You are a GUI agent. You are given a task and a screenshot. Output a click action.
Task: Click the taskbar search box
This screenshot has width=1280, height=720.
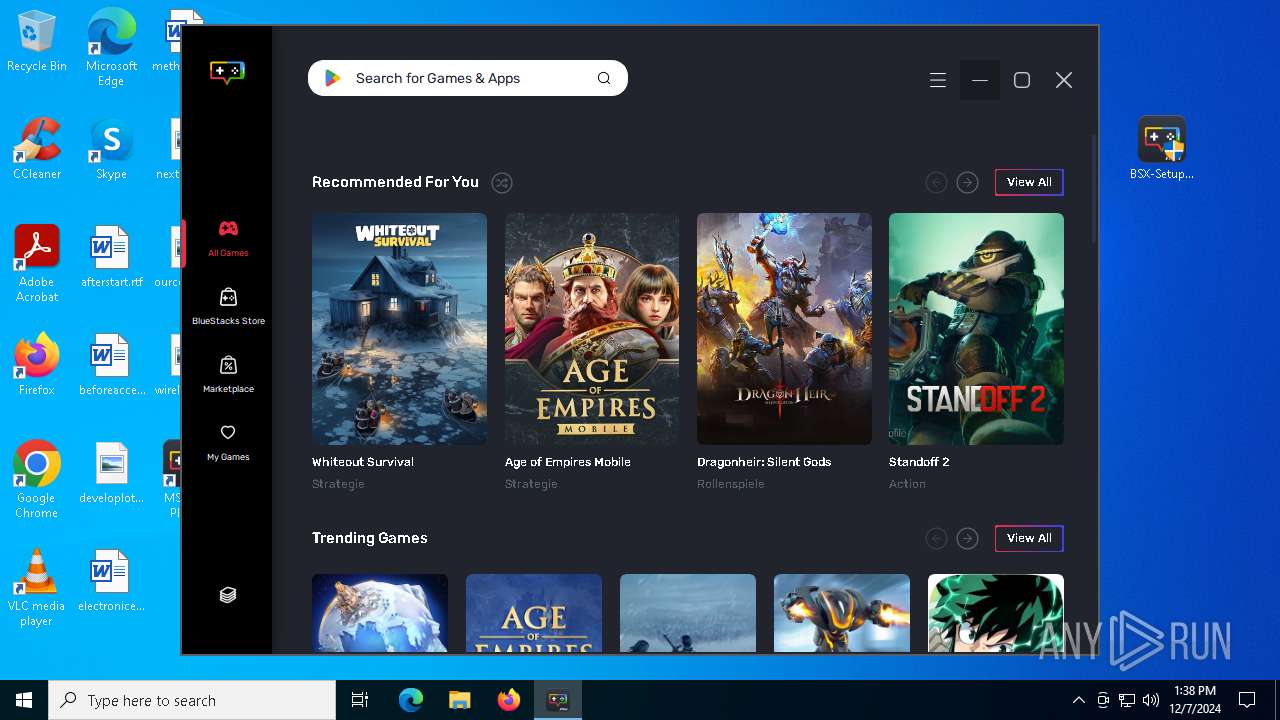192,700
